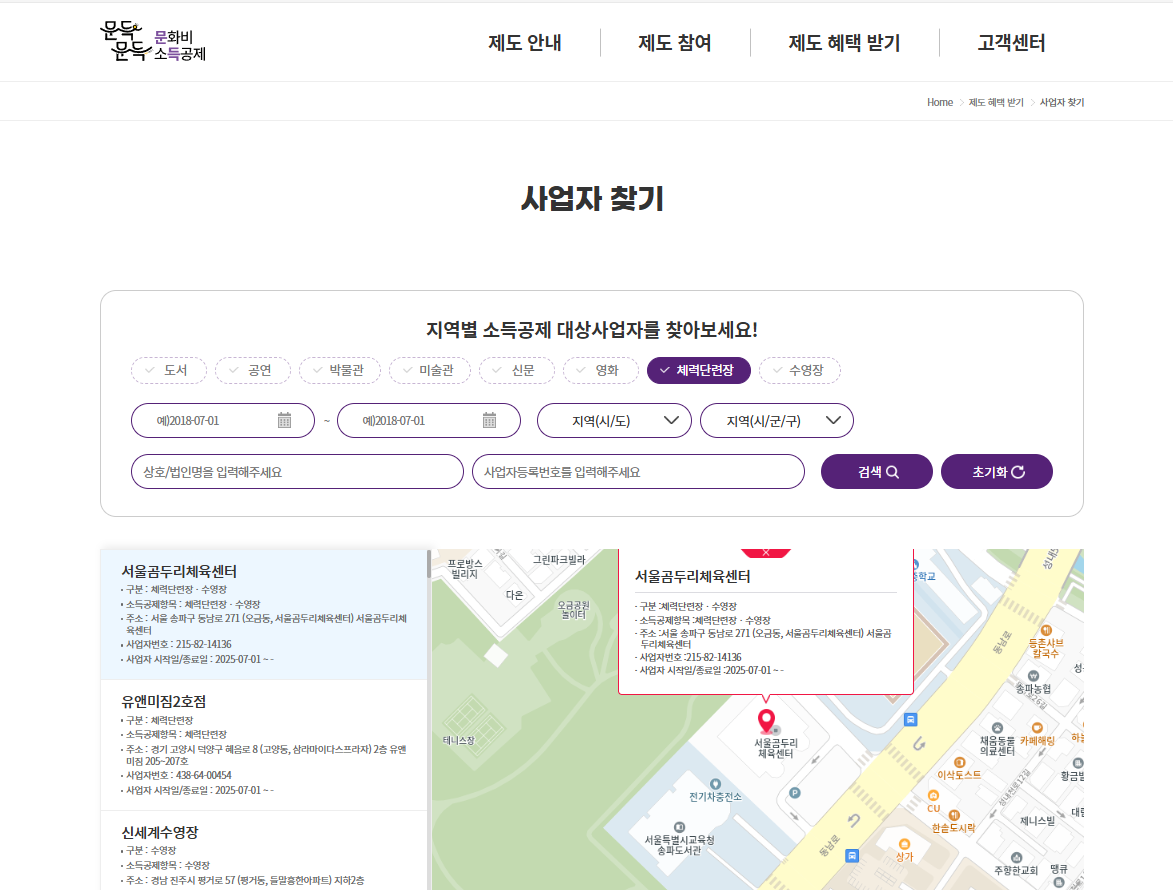
Task: Toggle the 공연 category filter
Action: pyautogui.click(x=253, y=370)
